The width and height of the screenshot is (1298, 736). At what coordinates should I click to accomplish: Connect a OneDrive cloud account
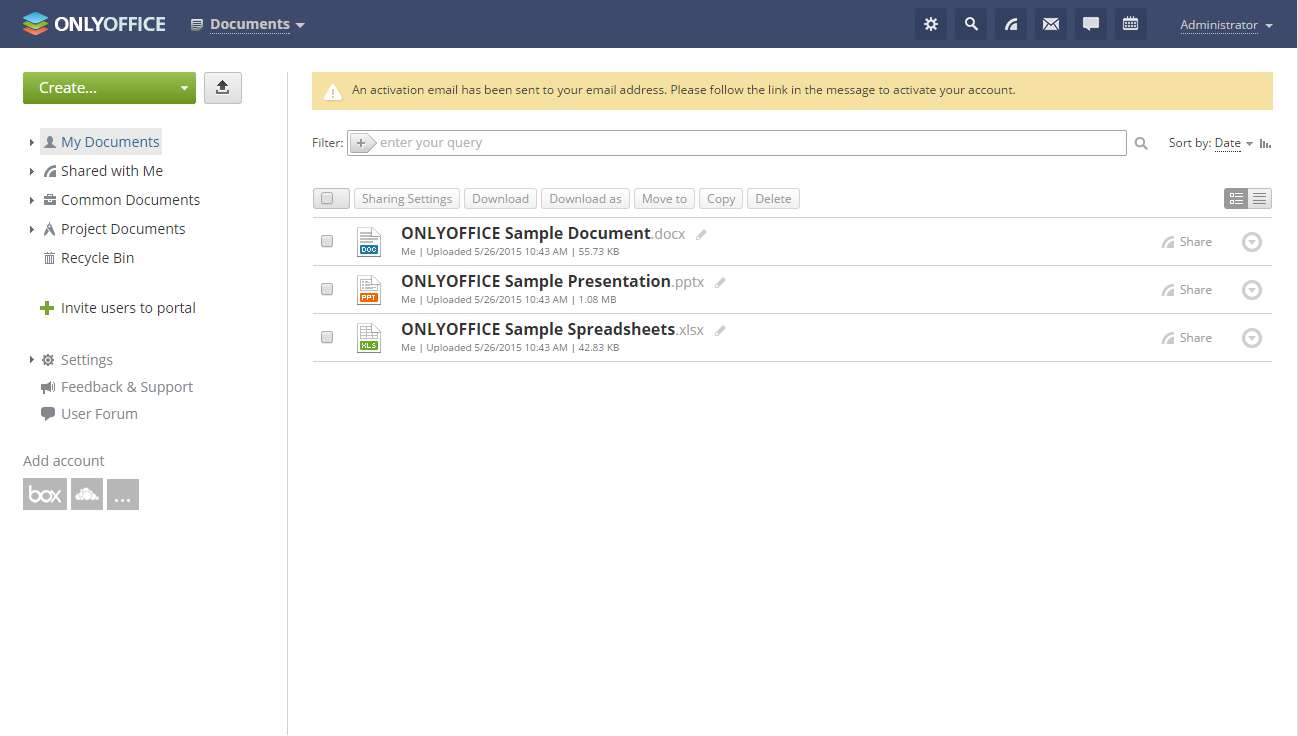pyautogui.click(x=87, y=494)
